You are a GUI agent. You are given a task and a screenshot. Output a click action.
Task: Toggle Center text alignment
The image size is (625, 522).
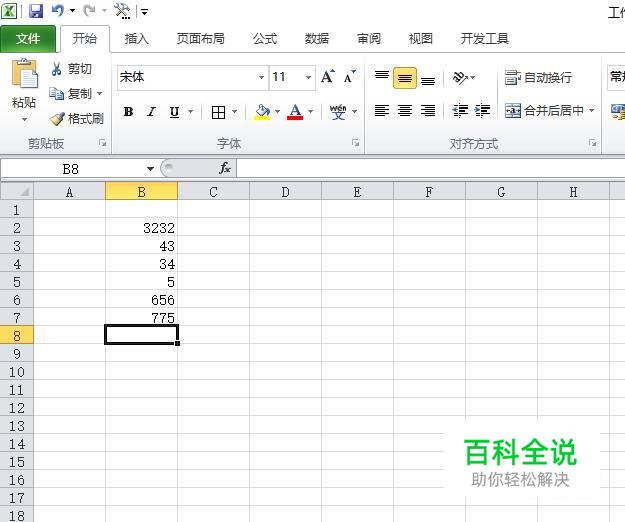pos(405,110)
